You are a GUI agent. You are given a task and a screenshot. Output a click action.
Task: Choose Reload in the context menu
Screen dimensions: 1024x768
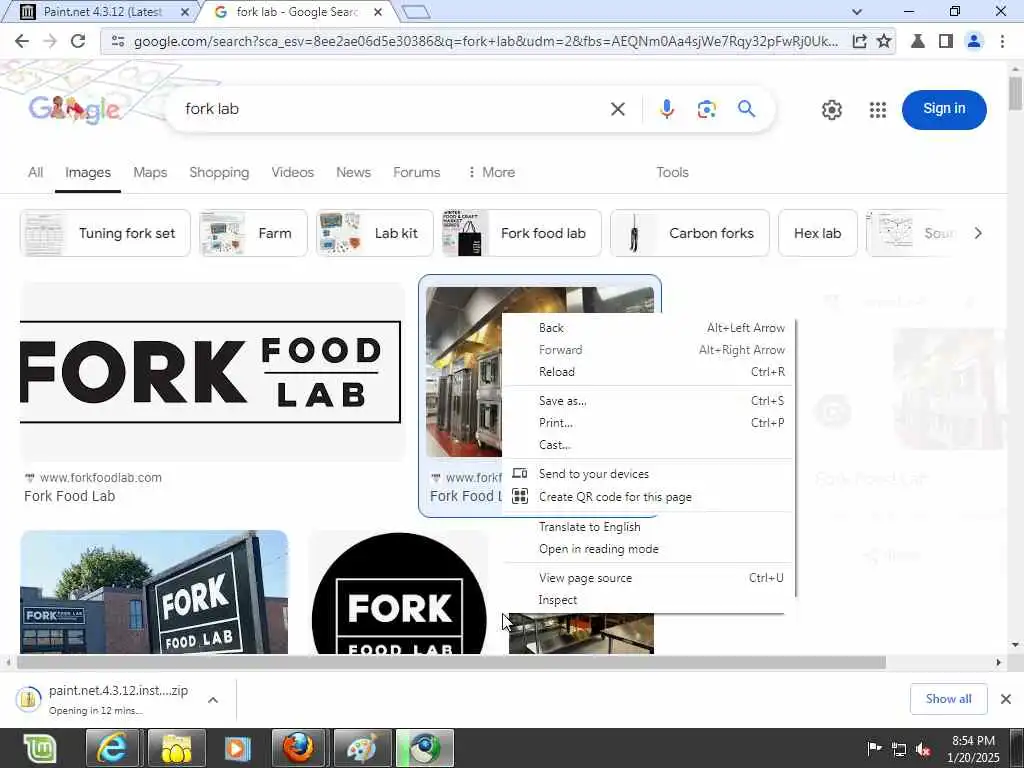[649, 372]
